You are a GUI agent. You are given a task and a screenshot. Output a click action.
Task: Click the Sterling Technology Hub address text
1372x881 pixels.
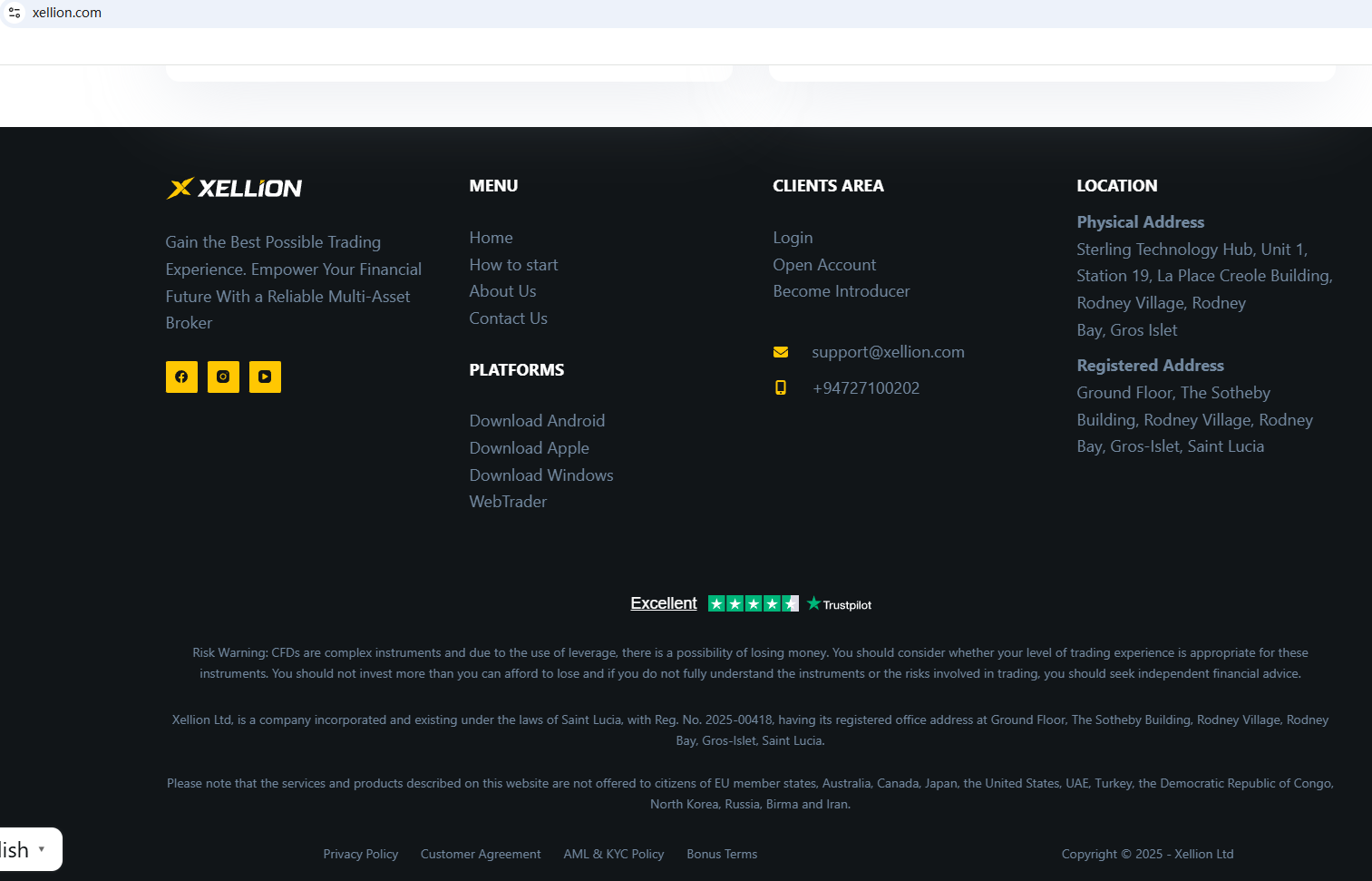[1204, 289]
